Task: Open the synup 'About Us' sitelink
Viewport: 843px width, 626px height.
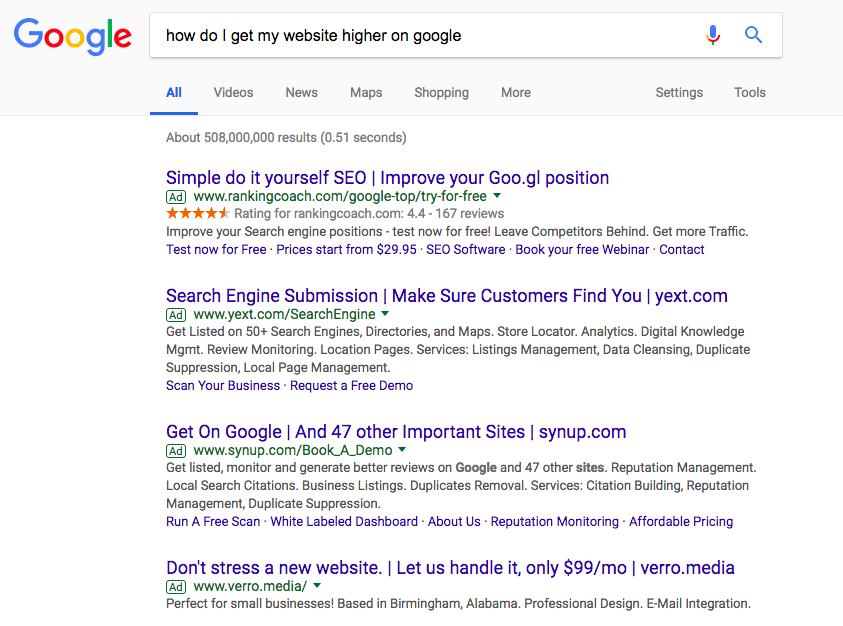Action: click(454, 522)
